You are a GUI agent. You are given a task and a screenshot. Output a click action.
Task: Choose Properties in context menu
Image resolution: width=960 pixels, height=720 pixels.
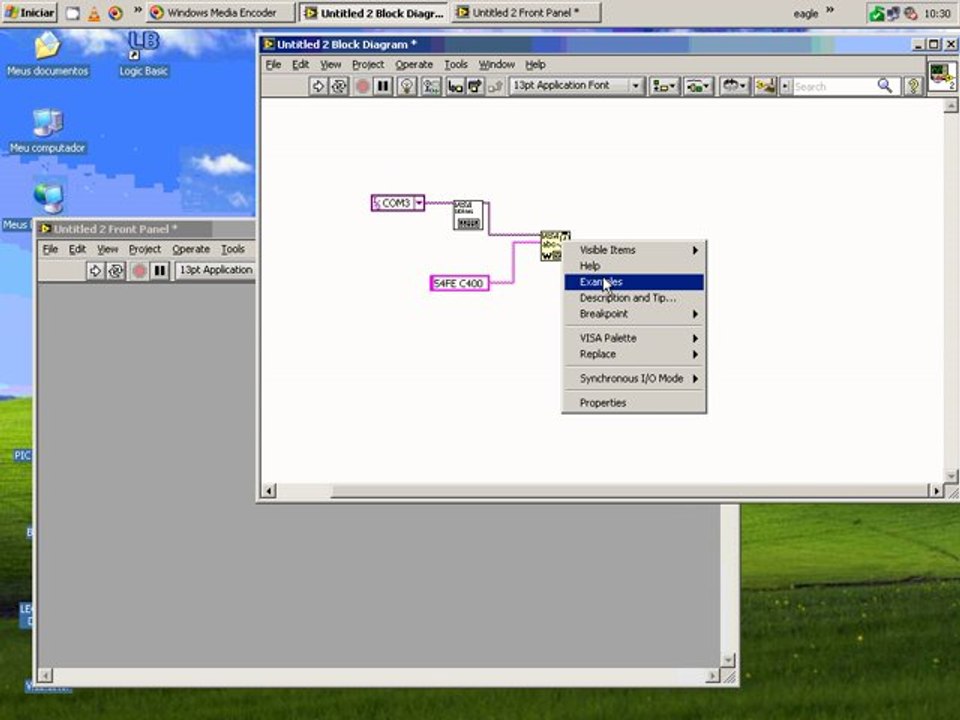pos(634,403)
